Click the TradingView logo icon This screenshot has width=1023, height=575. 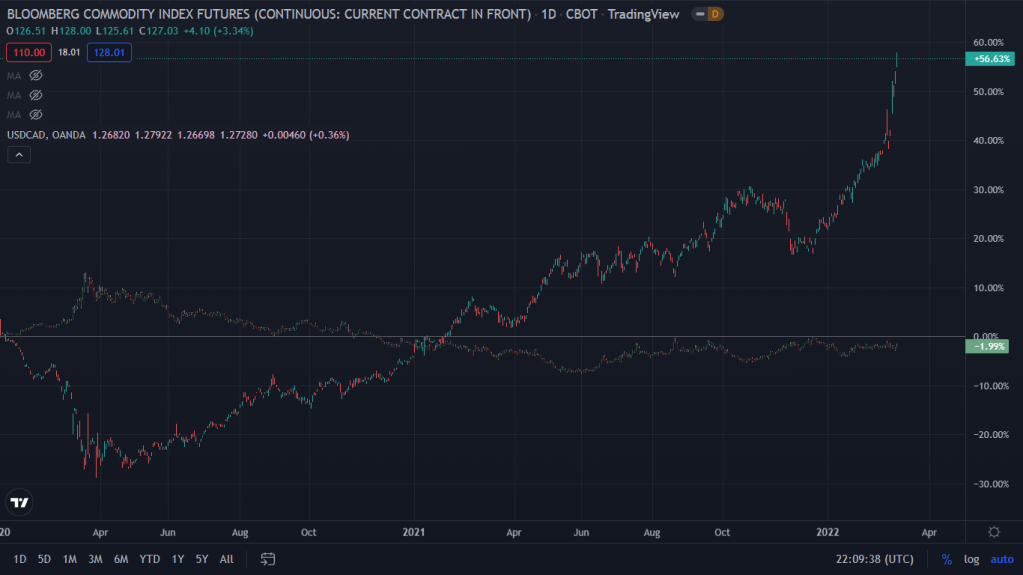(19, 502)
